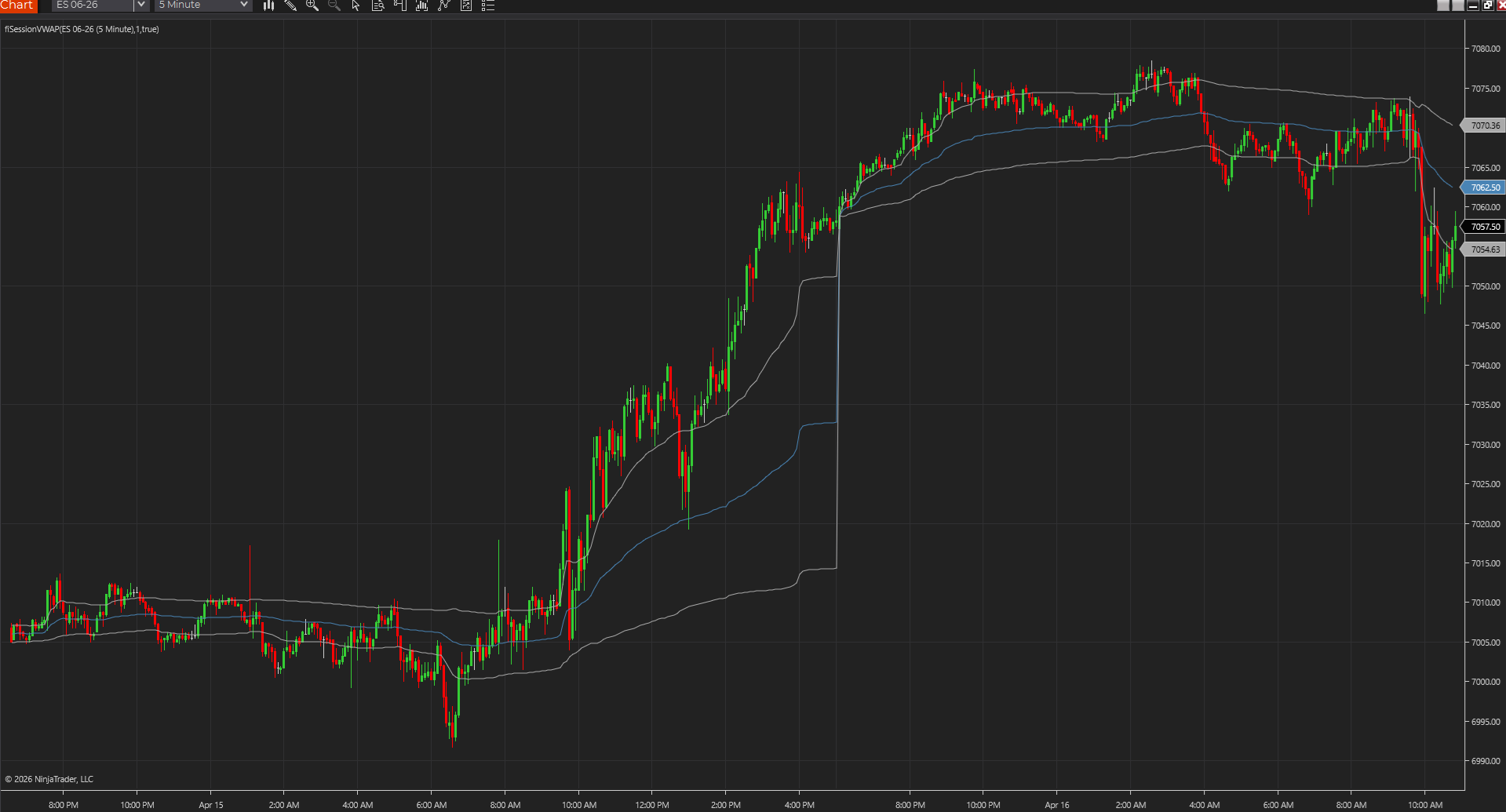Click the snapshot checkered toolbar icon
This screenshot has height=812, width=1506.
(x=465, y=5)
